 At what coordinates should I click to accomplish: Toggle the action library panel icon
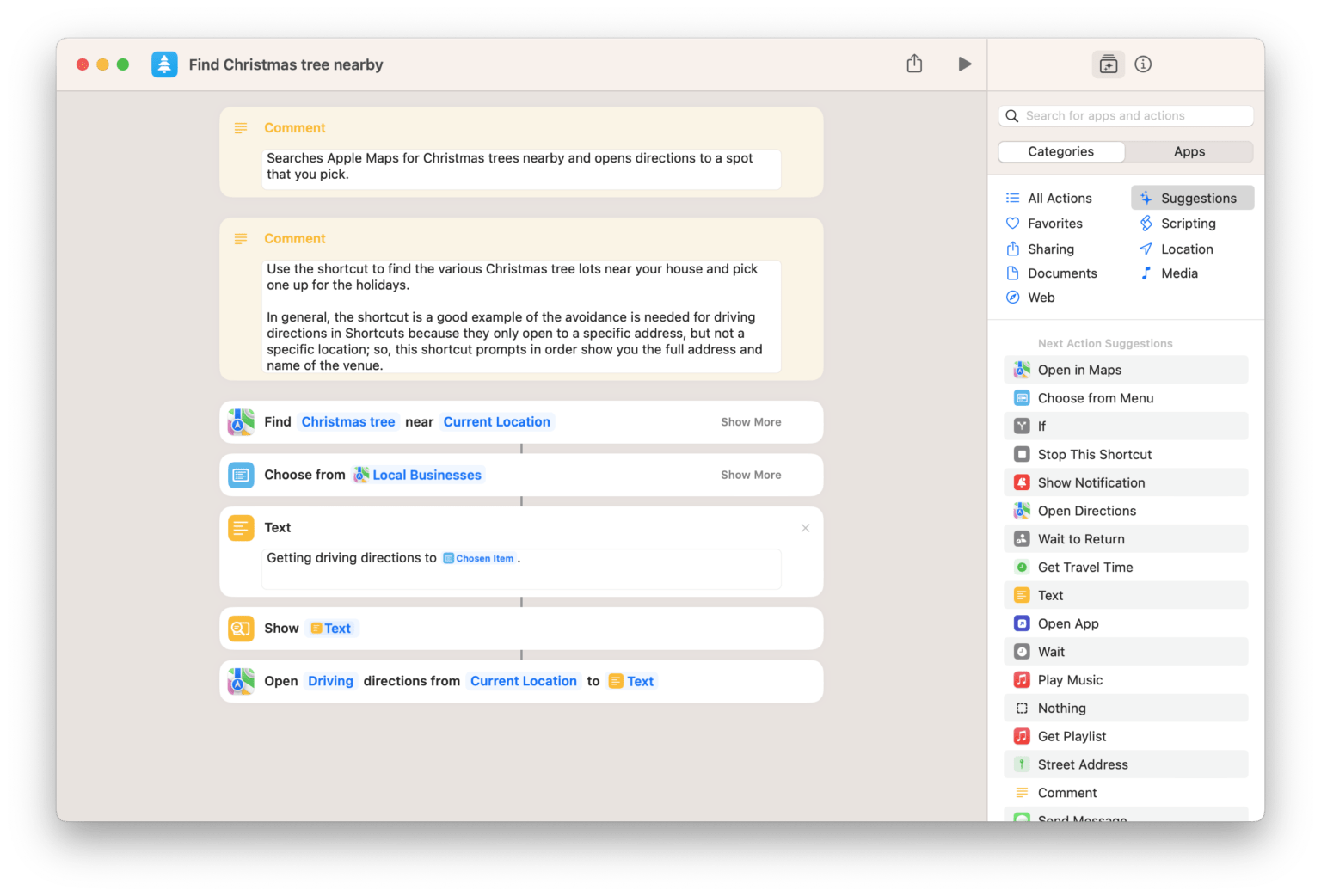click(x=1109, y=64)
